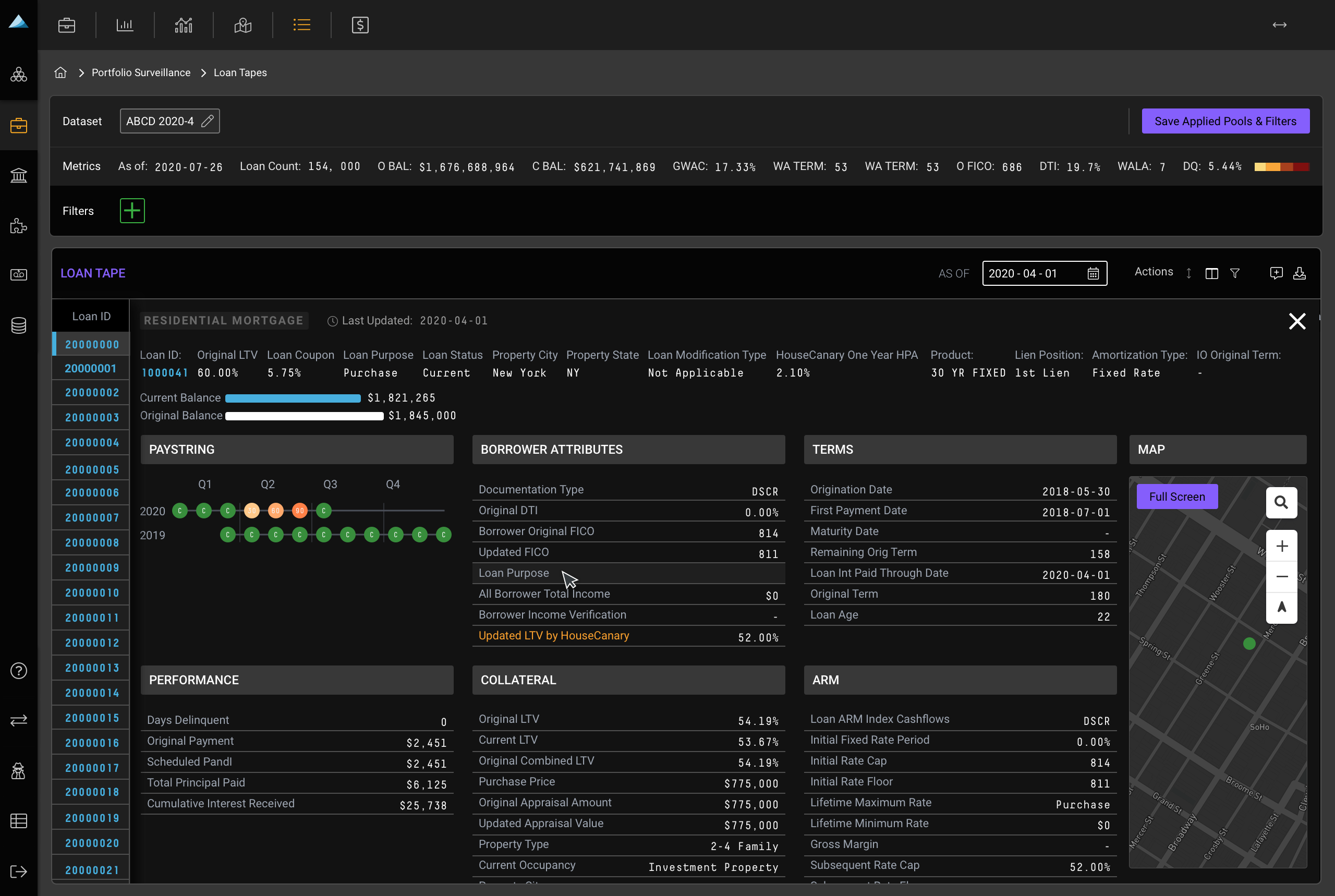Open the AS OF calendar picker icon

point(1093,274)
